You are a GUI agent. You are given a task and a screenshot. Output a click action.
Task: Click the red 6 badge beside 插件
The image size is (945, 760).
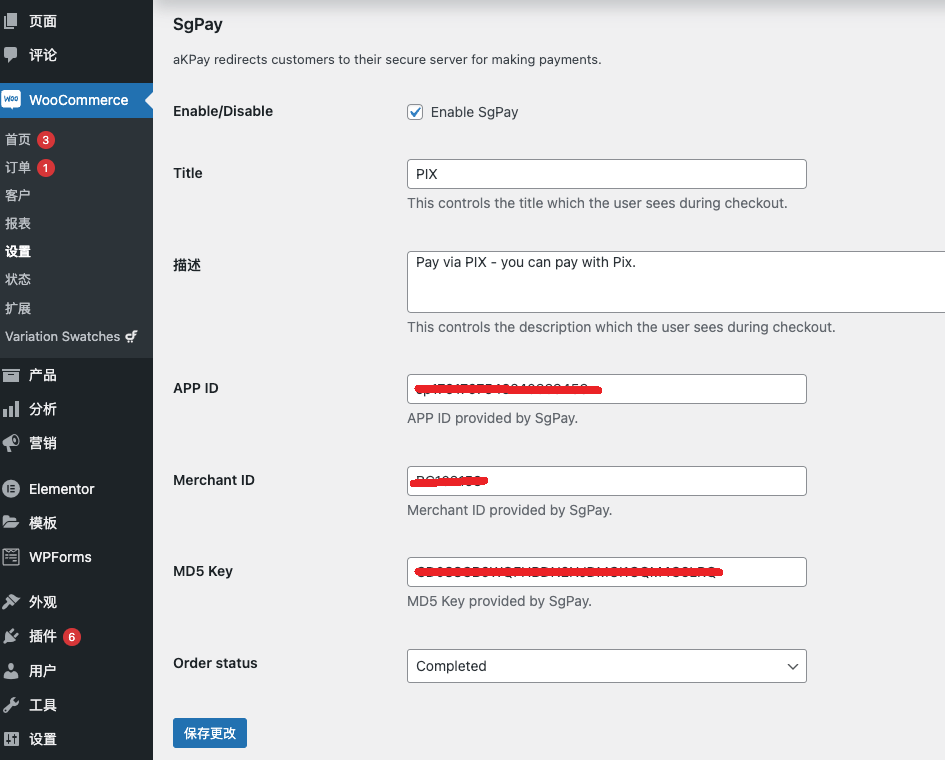(72, 636)
